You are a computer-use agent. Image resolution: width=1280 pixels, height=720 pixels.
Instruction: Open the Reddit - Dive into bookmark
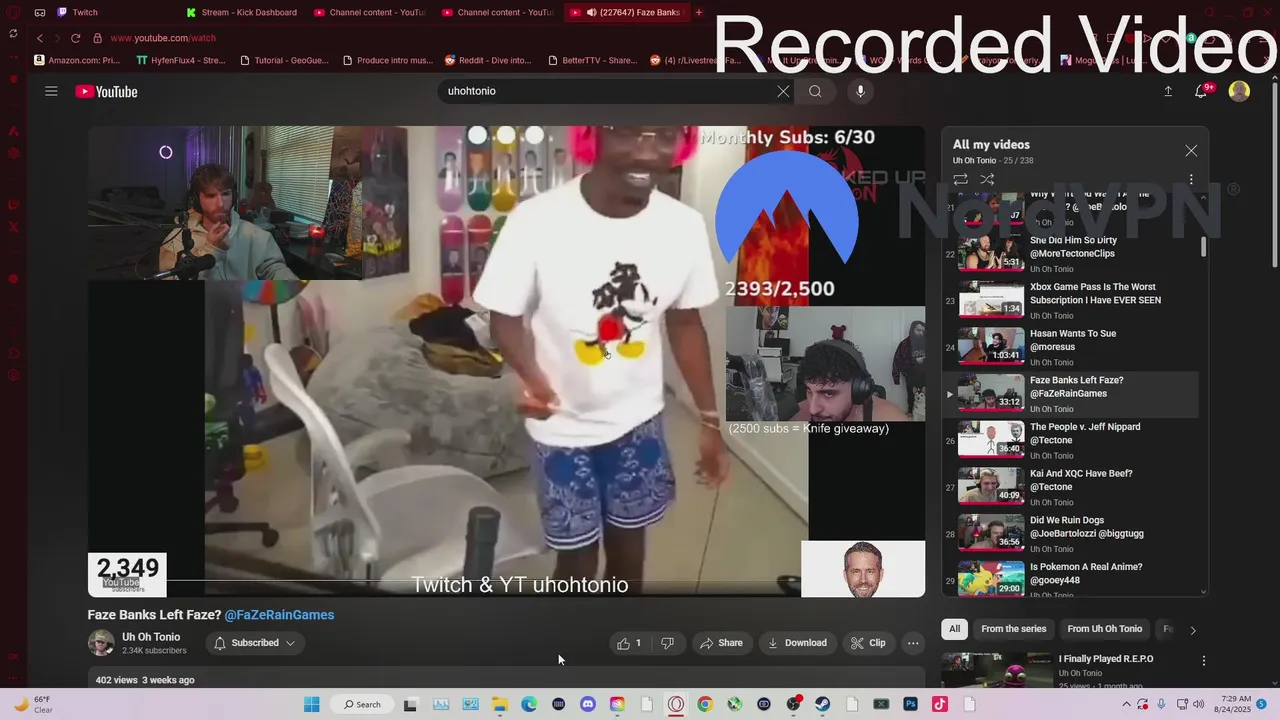(x=488, y=60)
